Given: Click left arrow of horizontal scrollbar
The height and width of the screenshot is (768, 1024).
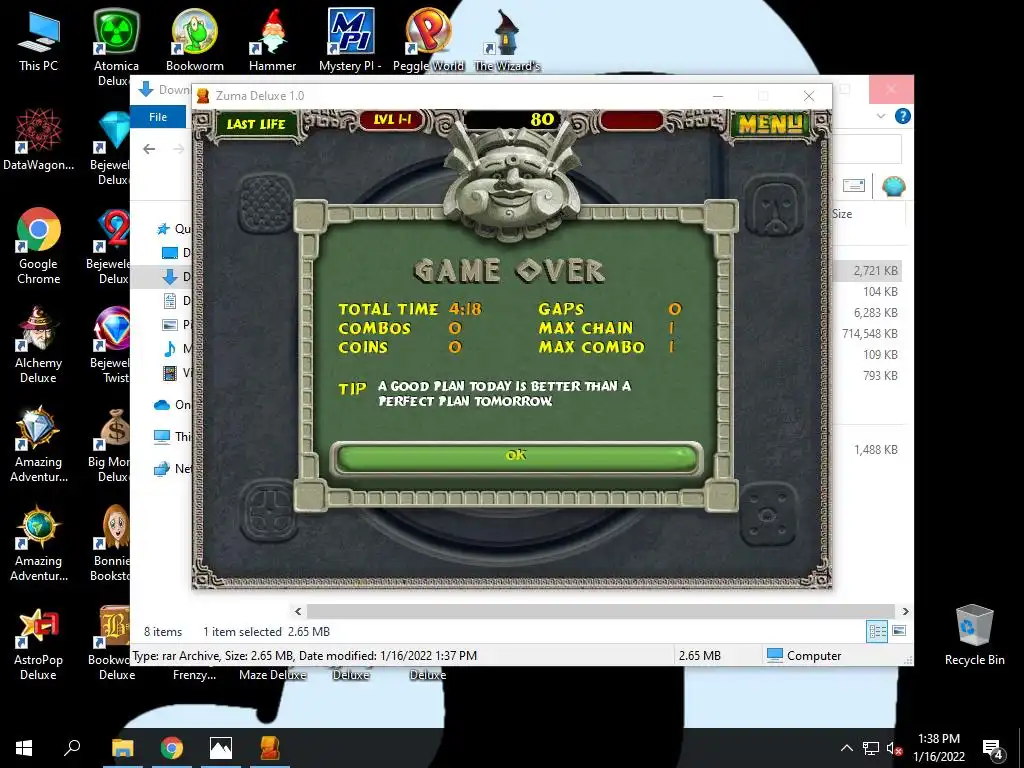Looking at the screenshot, I should pos(298,611).
